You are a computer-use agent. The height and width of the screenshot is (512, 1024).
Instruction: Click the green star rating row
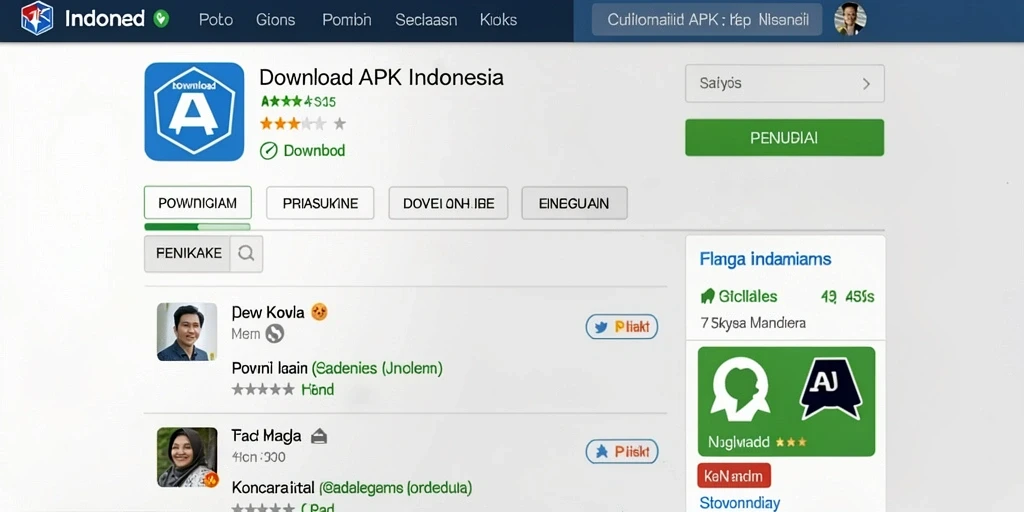tap(298, 102)
